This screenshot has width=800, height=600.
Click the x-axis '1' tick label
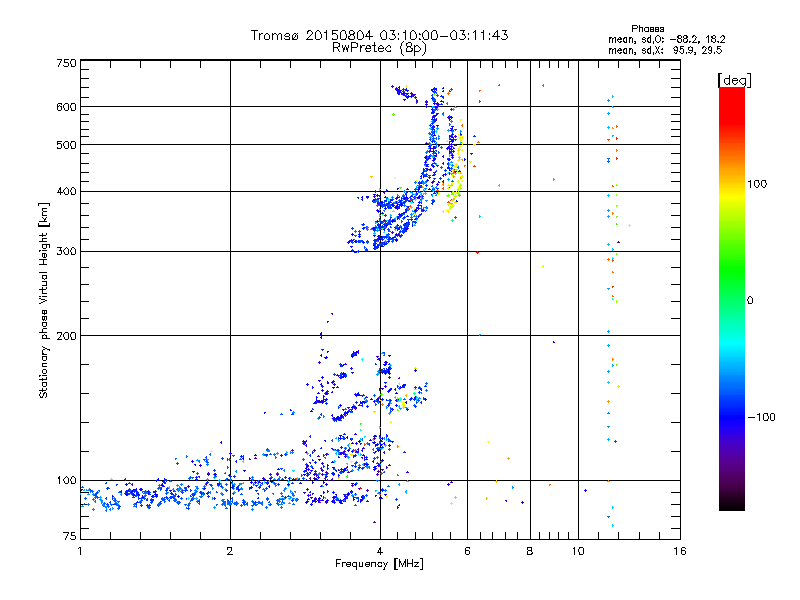pyautogui.click(x=80, y=551)
